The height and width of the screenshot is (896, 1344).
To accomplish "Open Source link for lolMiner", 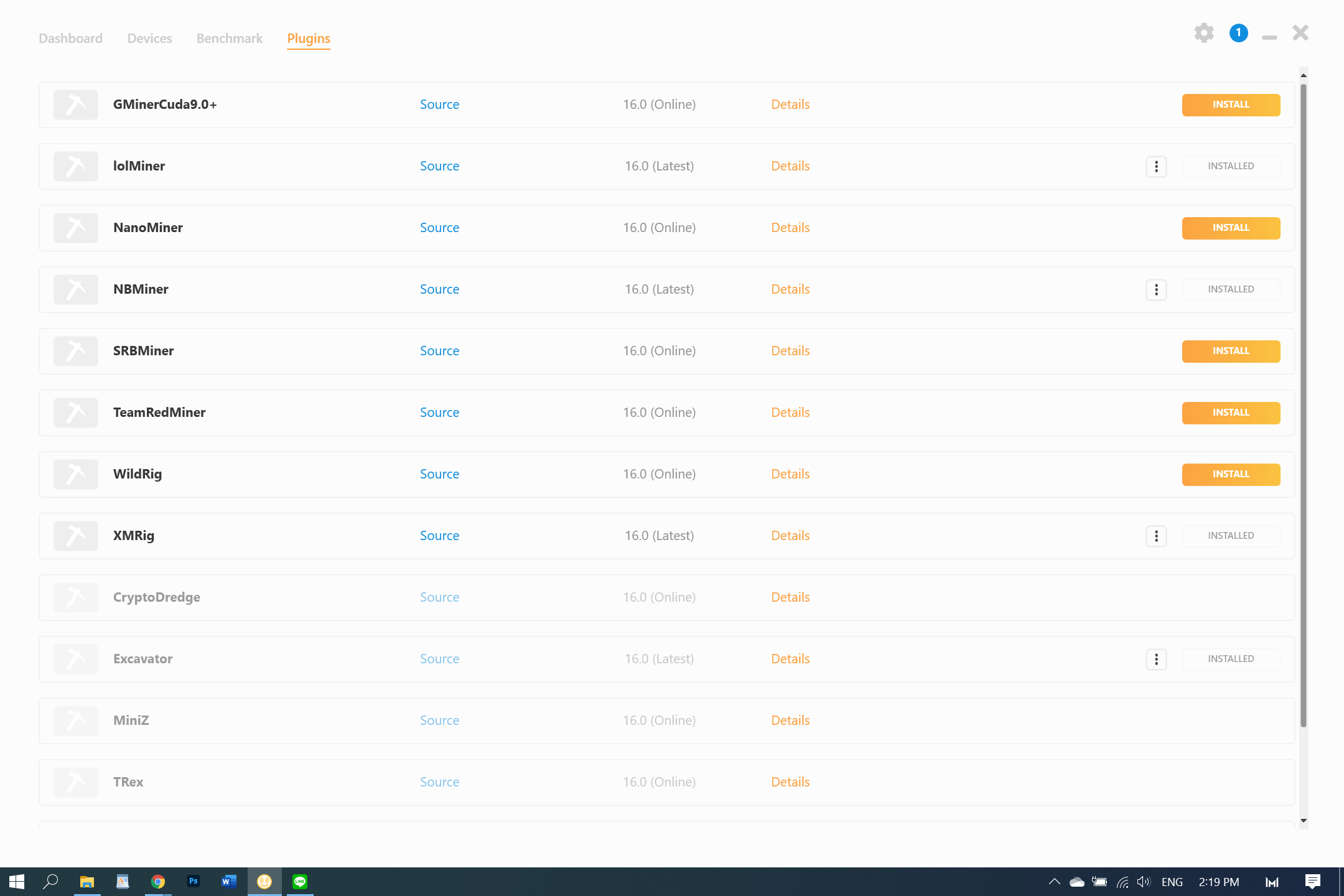I will [x=439, y=166].
